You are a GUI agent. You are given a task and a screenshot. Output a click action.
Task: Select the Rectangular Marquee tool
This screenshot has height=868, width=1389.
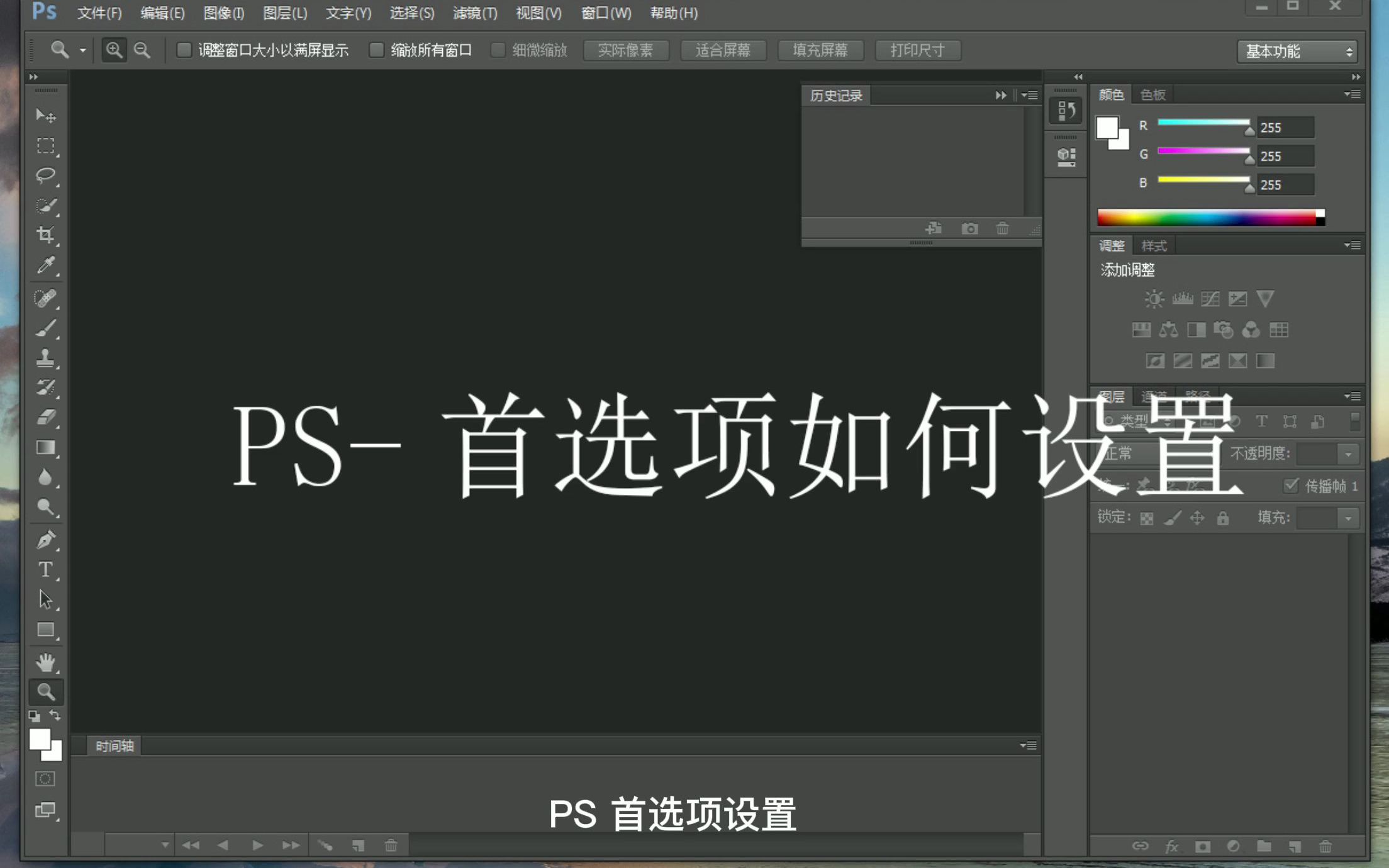click(x=45, y=146)
